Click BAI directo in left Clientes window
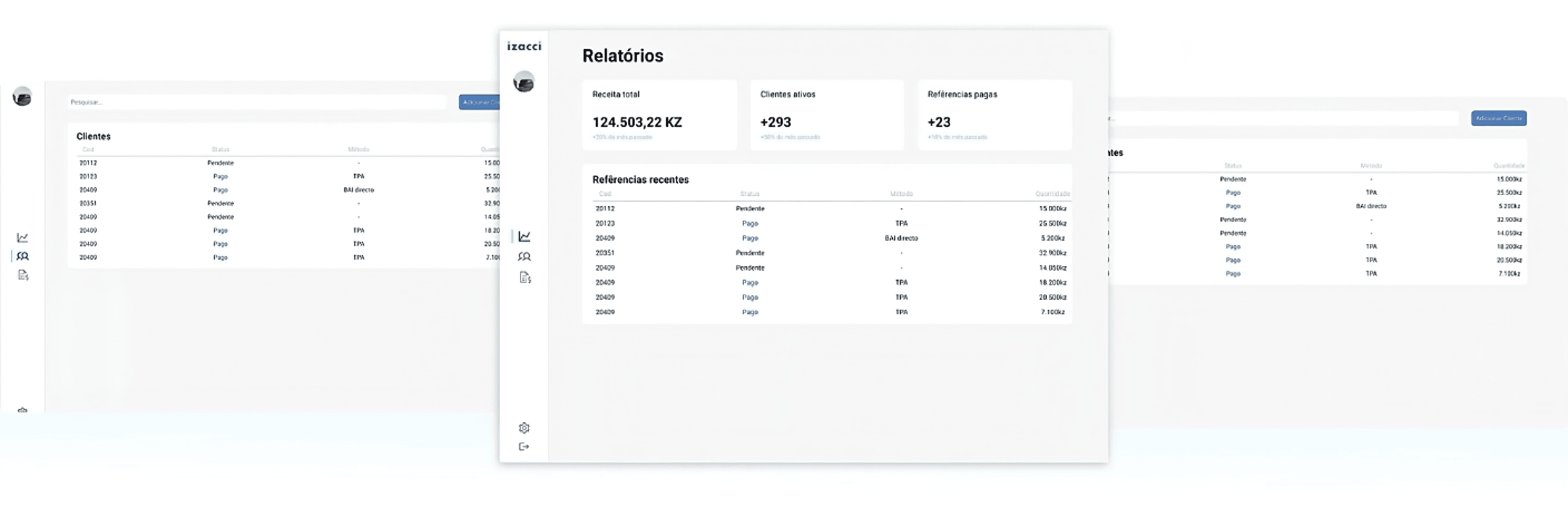This screenshot has height=526, width=1568. pyautogui.click(x=359, y=190)
